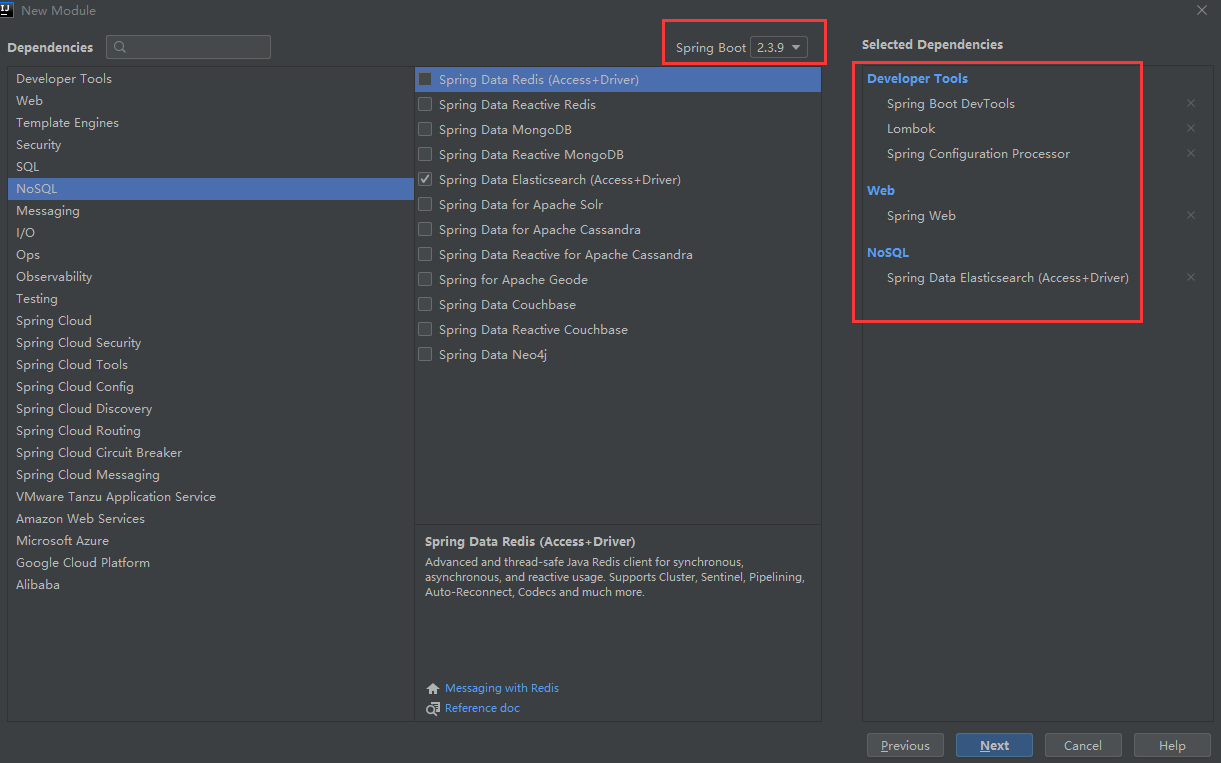Click the home icon beside Messaging with Redis
Image resolution: width=1221 pixels, height=763 pixels.
click(x=433, y=689)
